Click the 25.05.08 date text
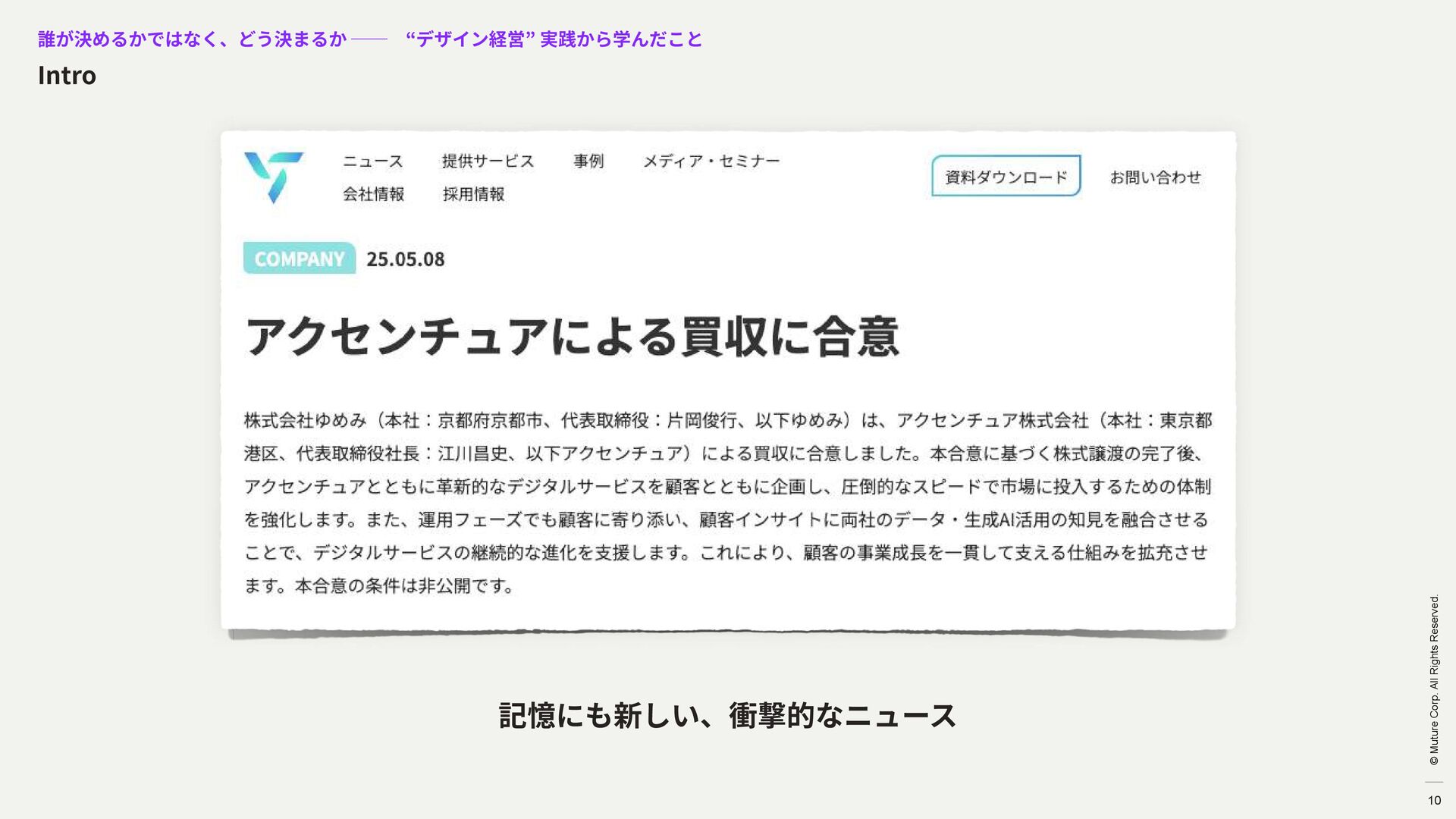This screenshot has width=1456, height=819. point(405,259)
